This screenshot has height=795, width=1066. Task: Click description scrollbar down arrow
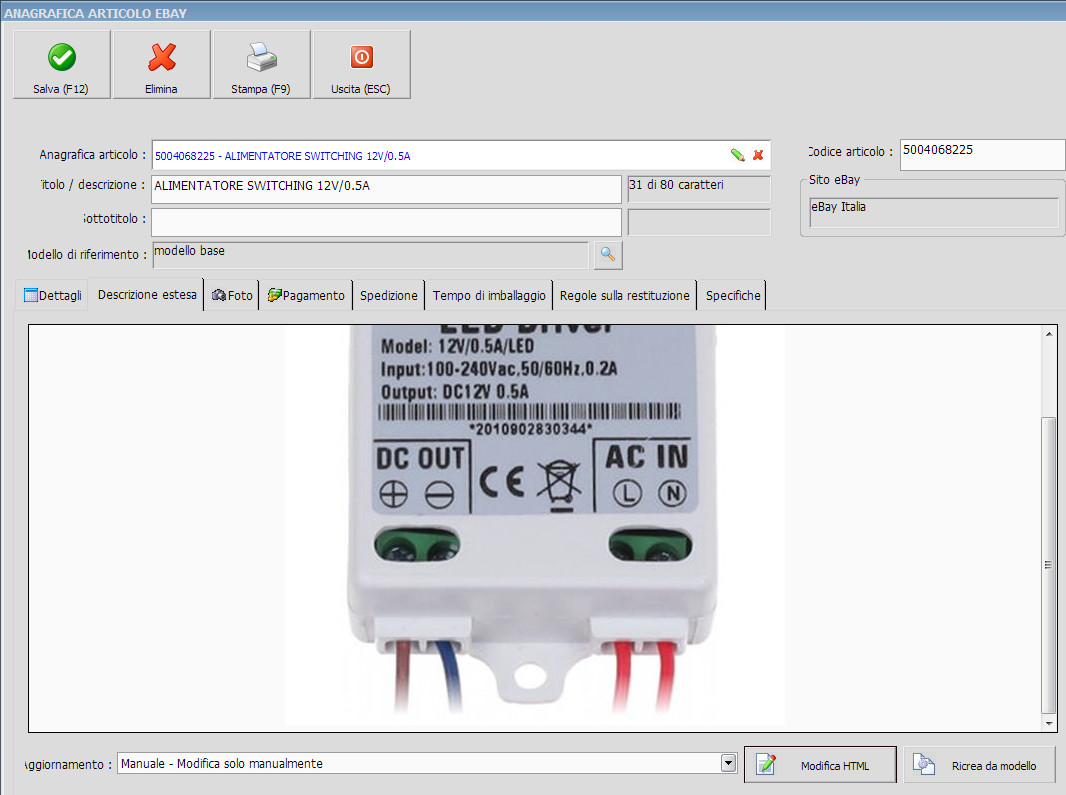point(1049,724)
